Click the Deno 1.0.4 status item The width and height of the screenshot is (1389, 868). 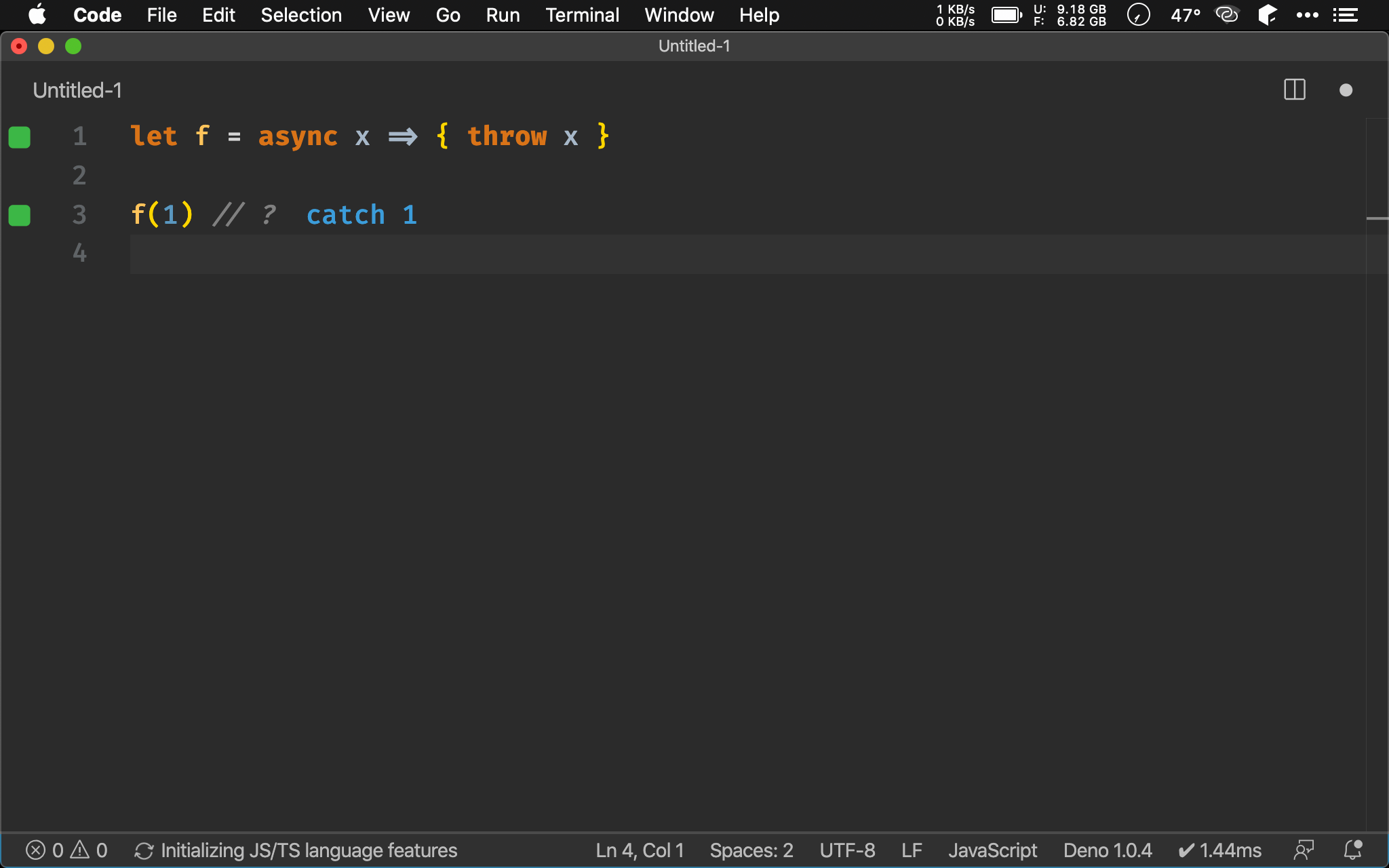[x=1107, y=850]
